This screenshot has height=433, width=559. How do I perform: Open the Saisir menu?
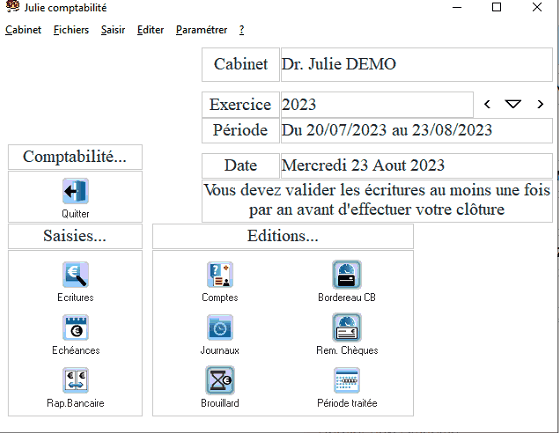113,30
